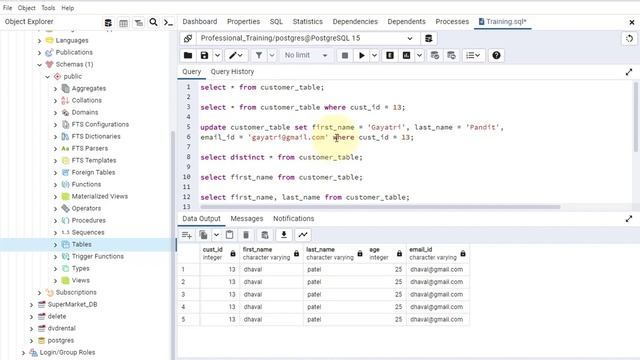Open the connection dropdown Professional_Training/postgres@PostgreSQL 15

click(308, 38)
